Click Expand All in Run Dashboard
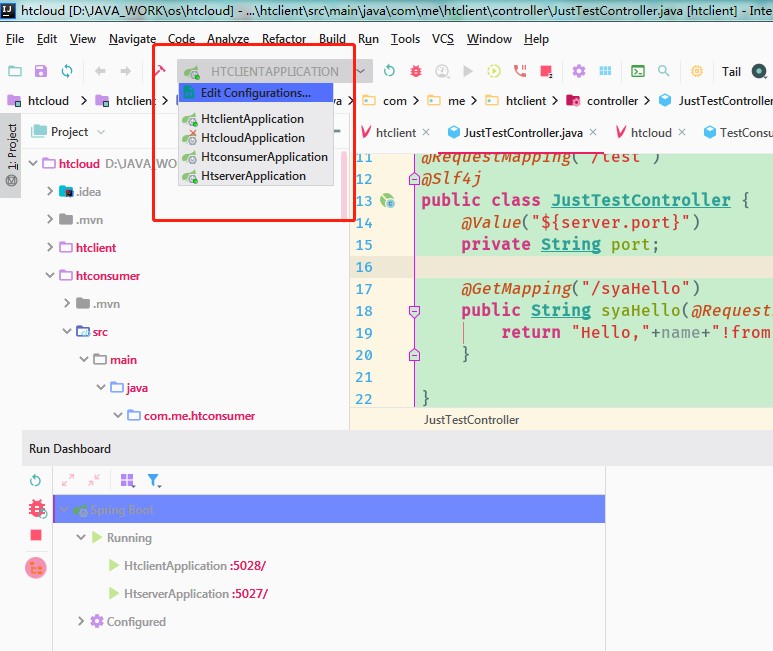Screen dimensions: 773x651 (x=69, y=481)
